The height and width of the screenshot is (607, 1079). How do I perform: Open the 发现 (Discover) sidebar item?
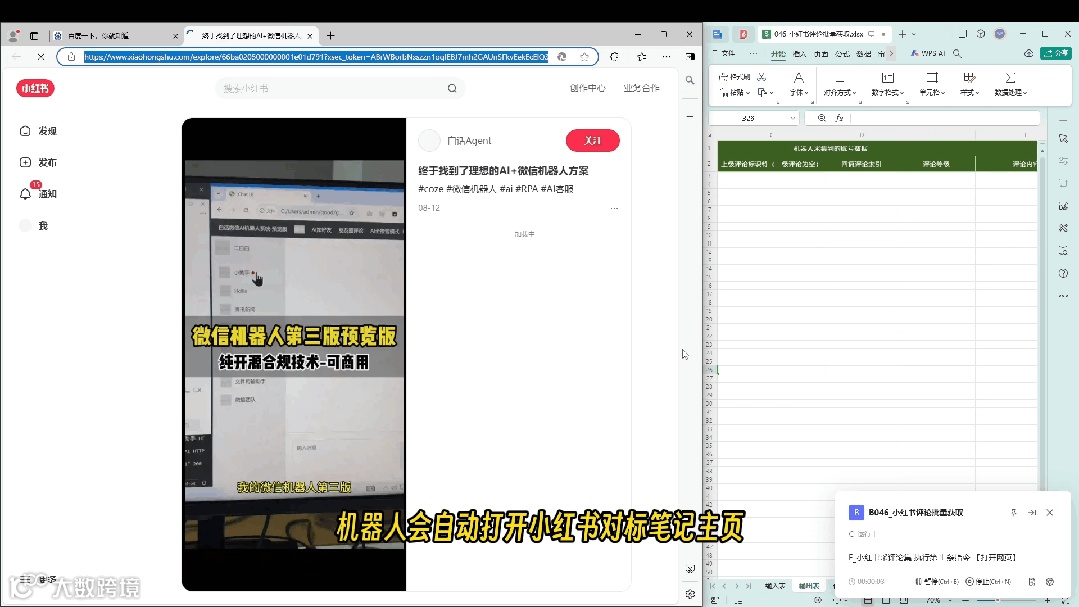[x=40, y=131]
